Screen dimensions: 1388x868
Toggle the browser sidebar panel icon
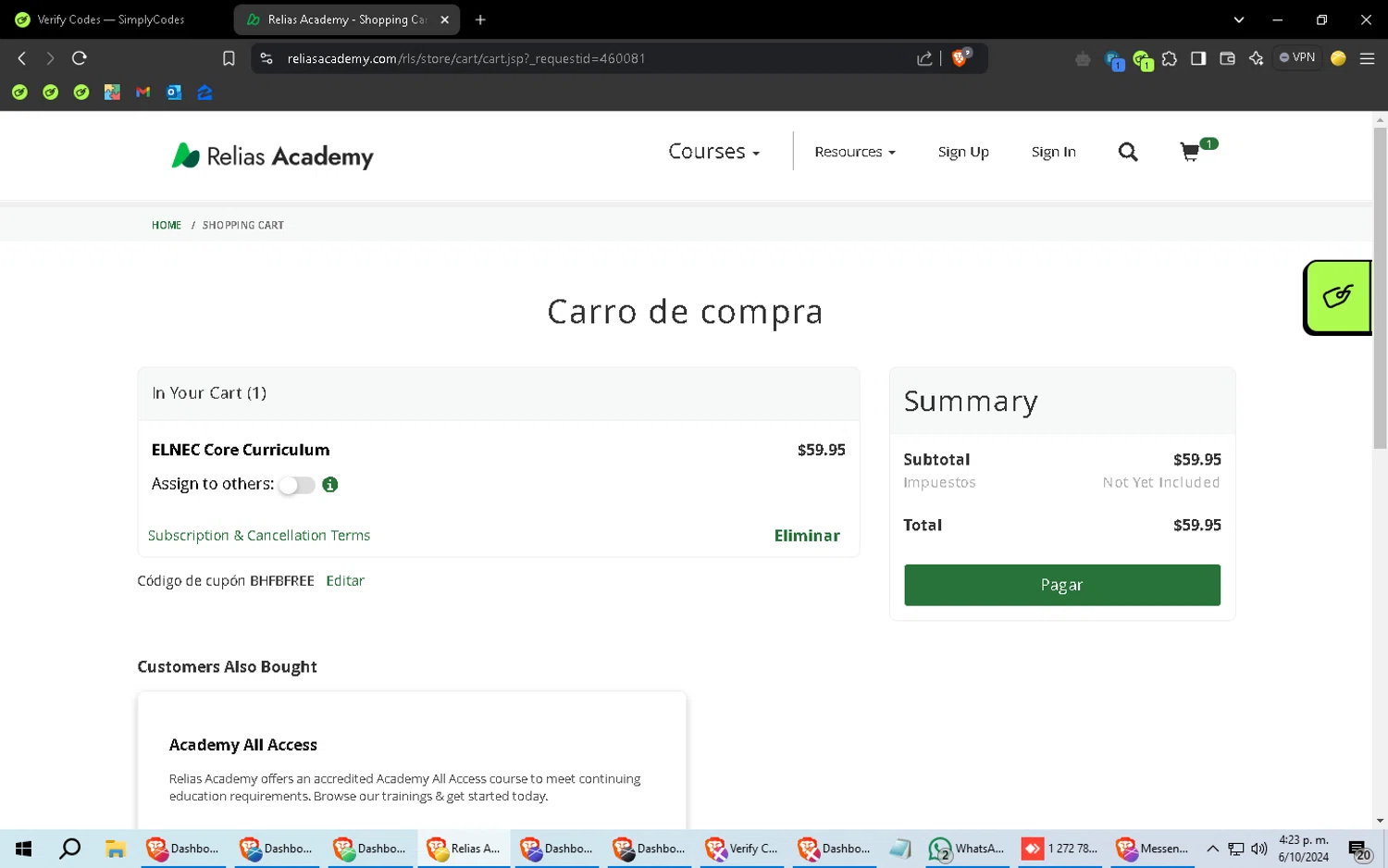[x=1198, y=58]
